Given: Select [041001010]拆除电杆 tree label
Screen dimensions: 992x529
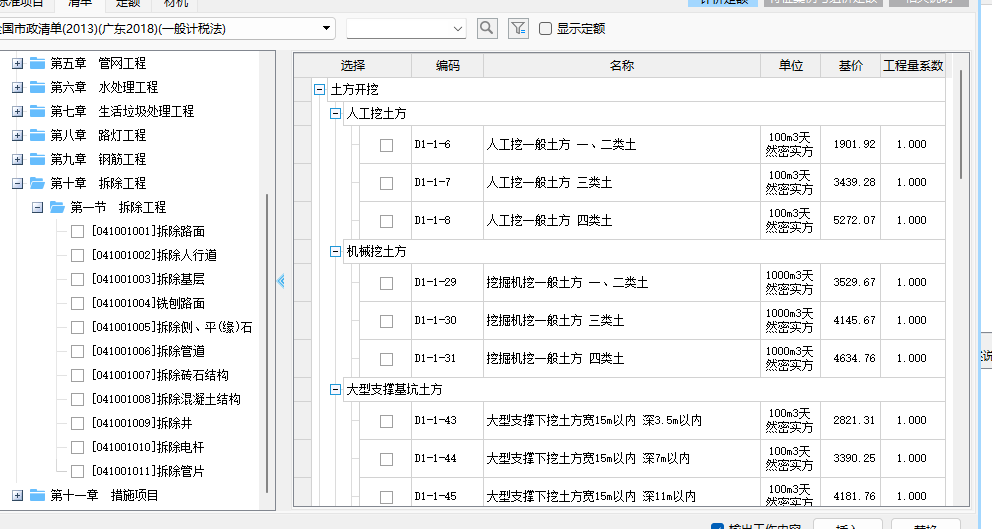Looking at the screenshot, I should pyautogui.click(x=148, y=447).
